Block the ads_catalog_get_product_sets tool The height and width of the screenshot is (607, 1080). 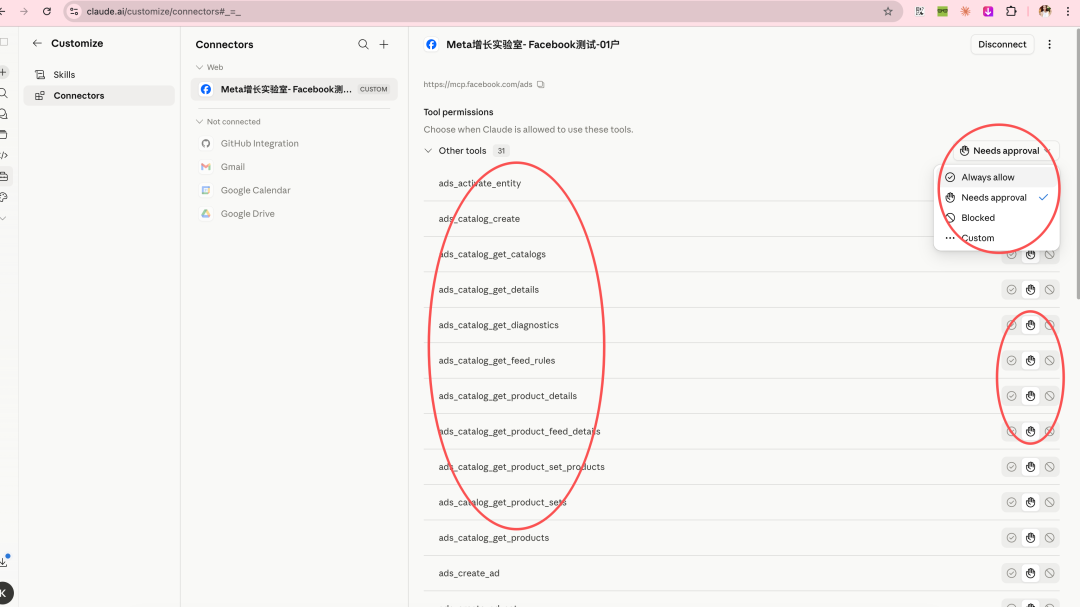1049,502
